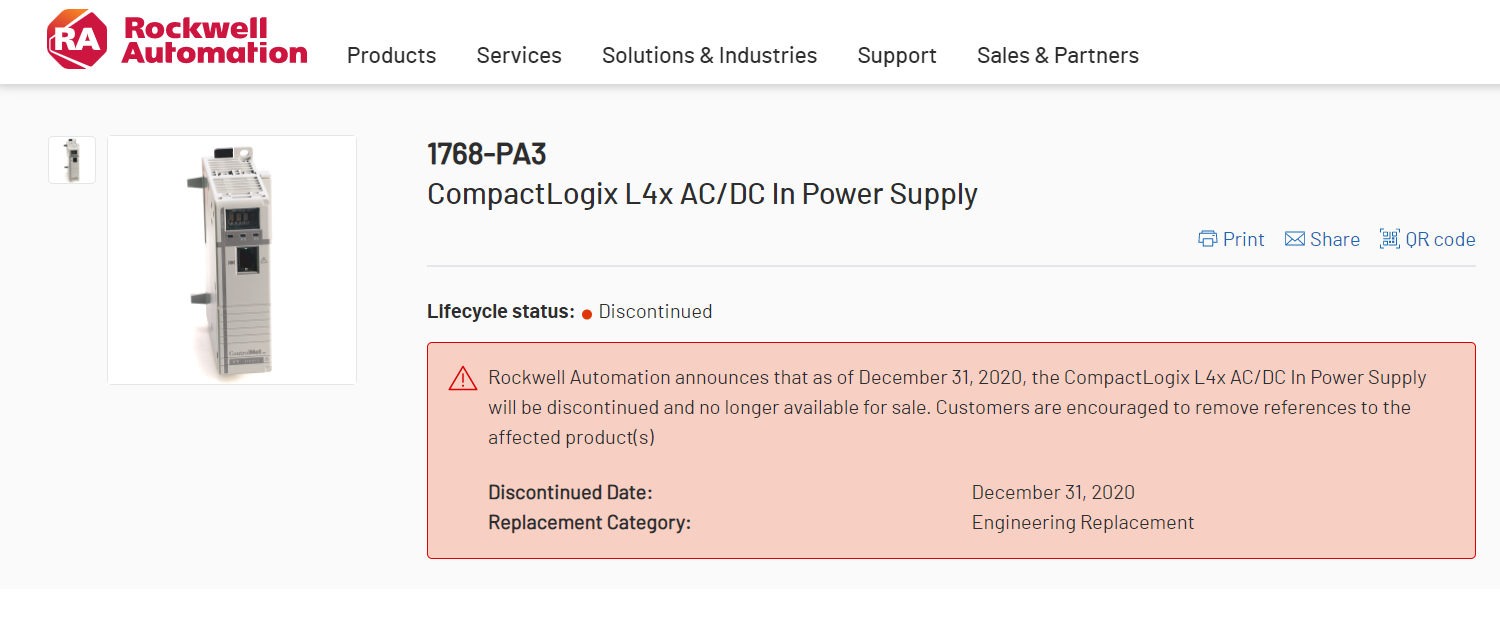
Task: Select the small product thumbnail
Action: point(72,160)
